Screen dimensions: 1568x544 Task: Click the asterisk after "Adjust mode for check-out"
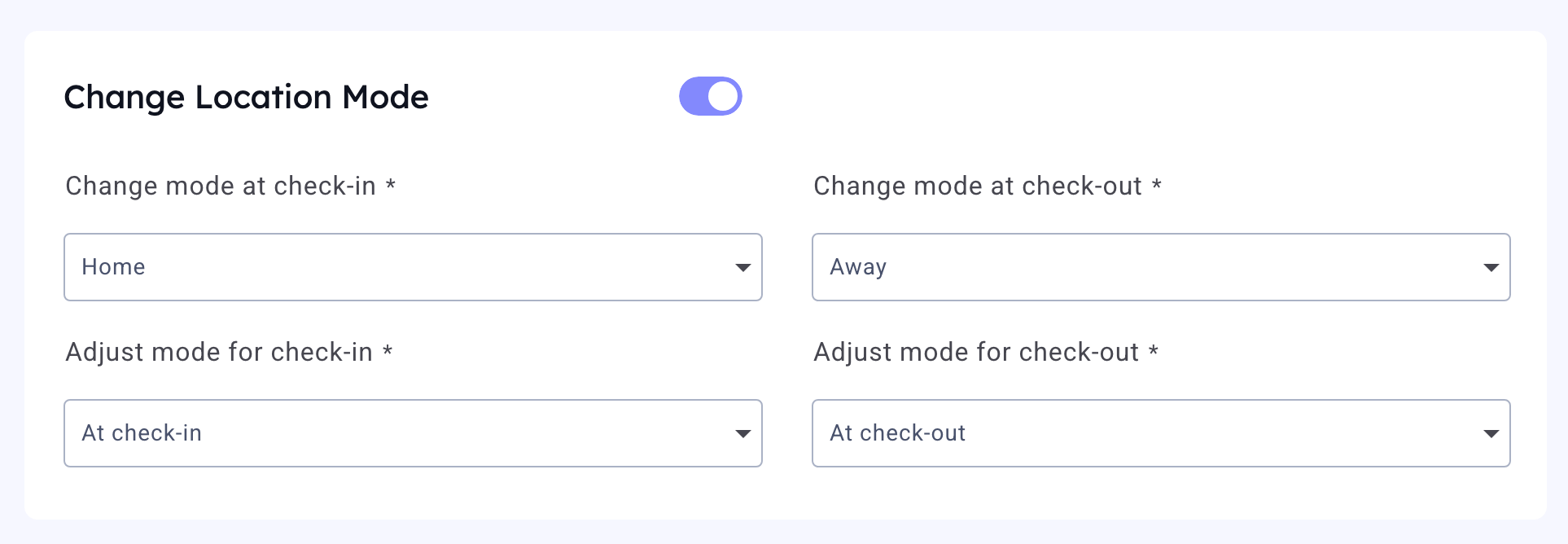click(1153, 349)
